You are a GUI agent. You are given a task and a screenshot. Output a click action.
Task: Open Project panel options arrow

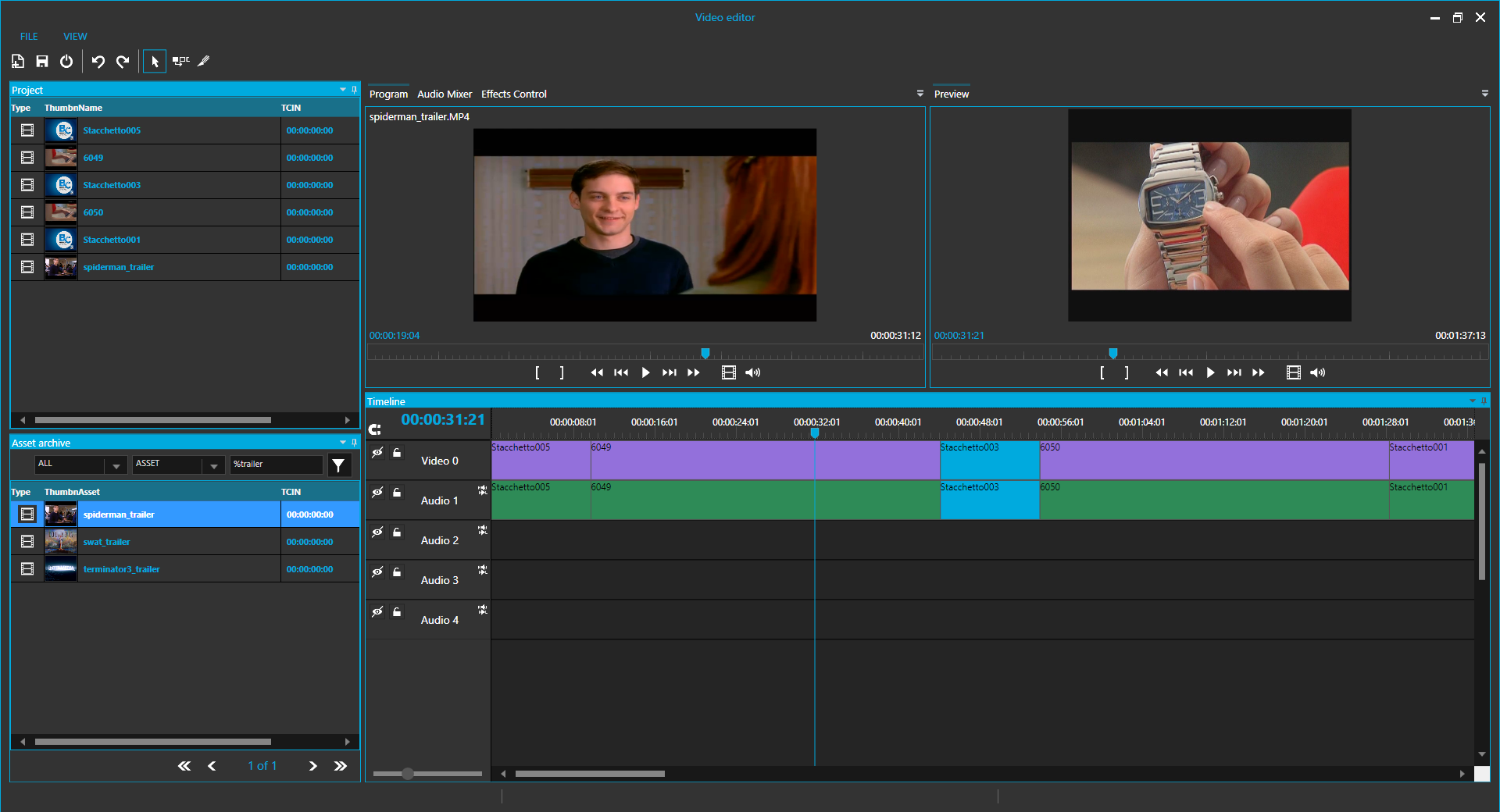click(342, 90)
